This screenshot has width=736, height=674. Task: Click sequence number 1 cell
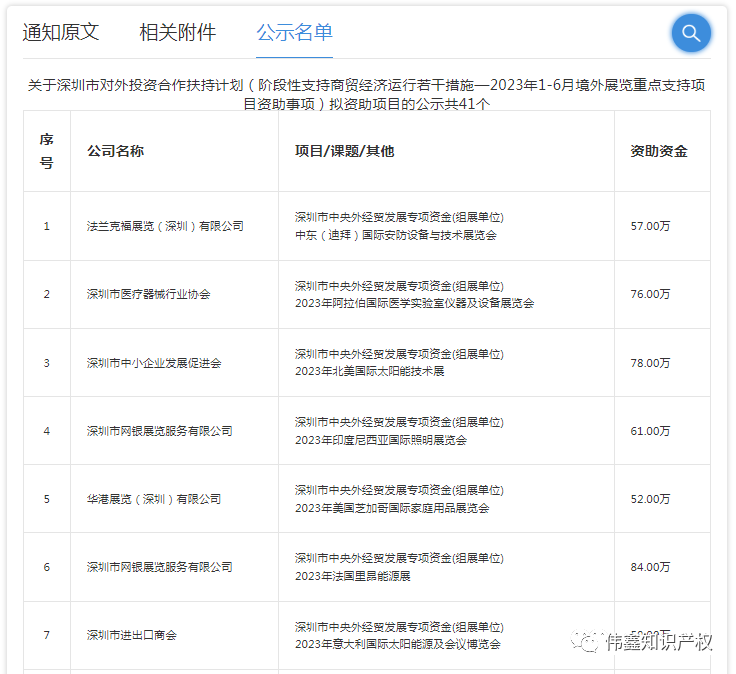(x=46, y=226)
